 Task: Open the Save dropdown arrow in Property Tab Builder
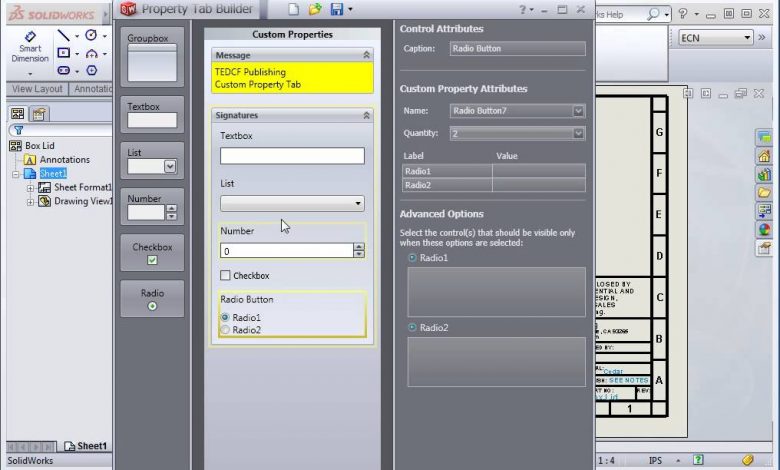click(350, 9)
